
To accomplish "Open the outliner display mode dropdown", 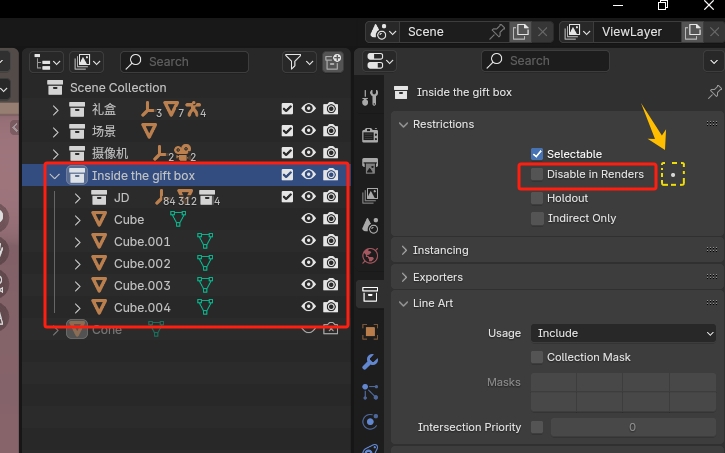I will click(86, 61).
